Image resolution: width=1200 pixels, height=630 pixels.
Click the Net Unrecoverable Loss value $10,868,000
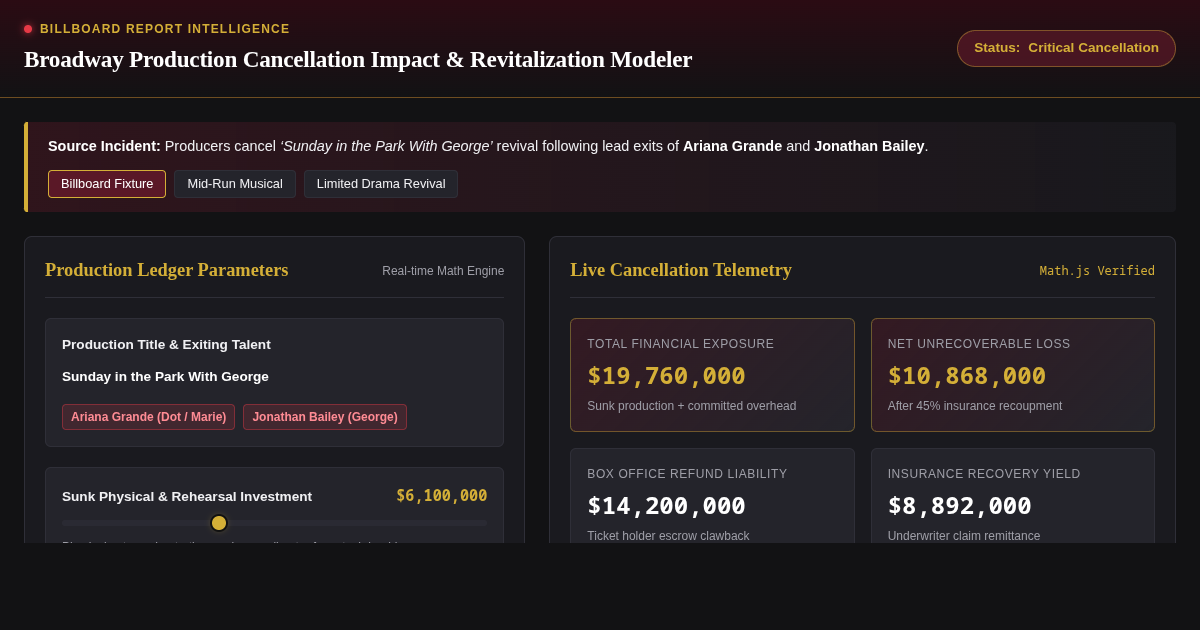pyautogui.click(x=967, y=376)
